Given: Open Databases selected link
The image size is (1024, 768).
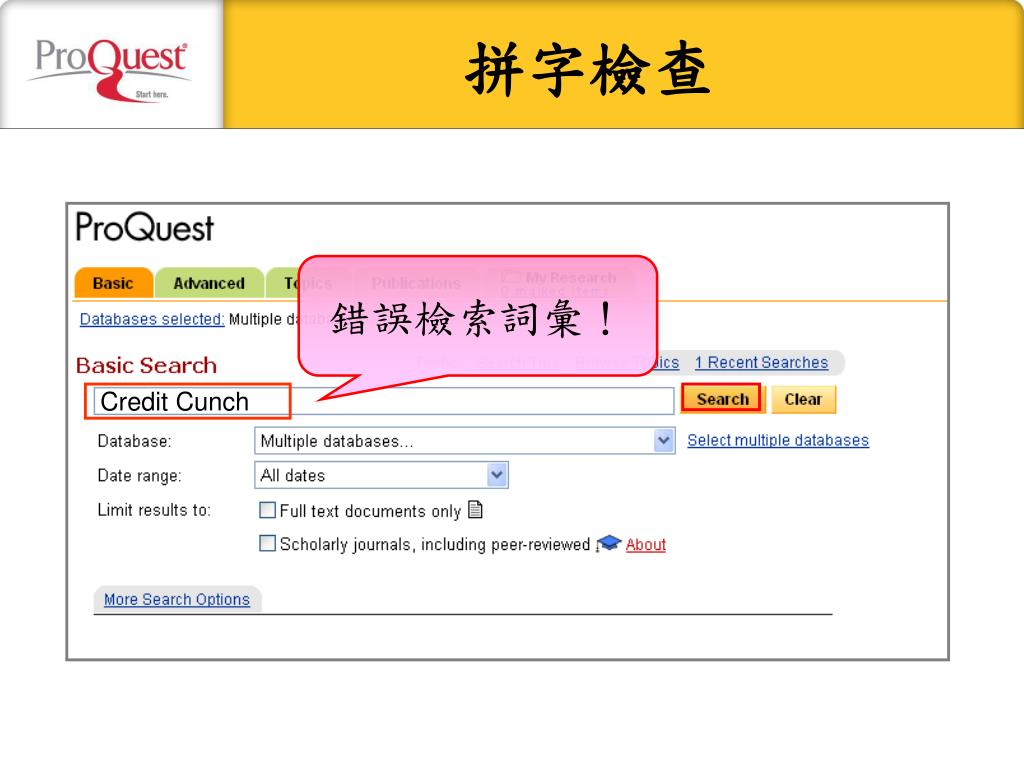Looking at the screenshot, I should click(x=152, y=319).
